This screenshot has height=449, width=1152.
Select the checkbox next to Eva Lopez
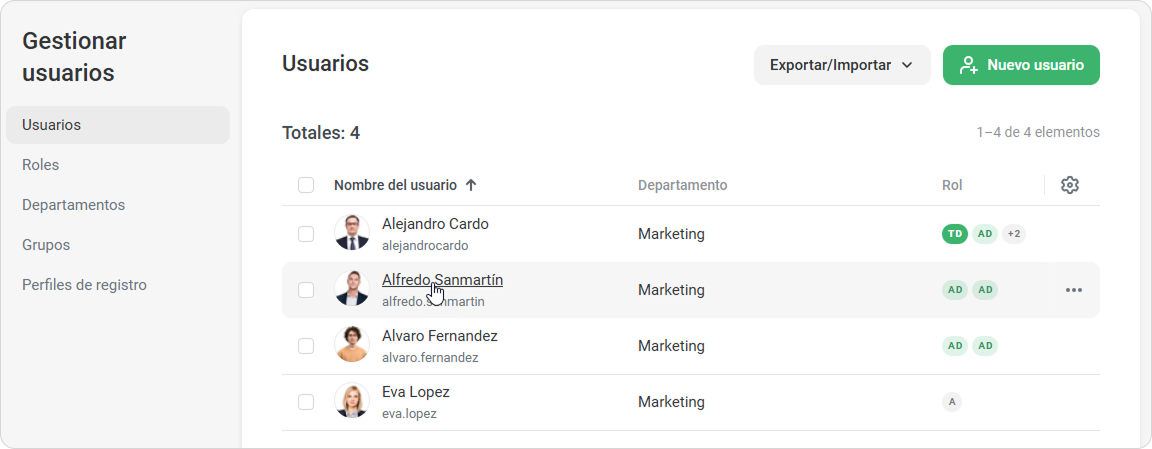(x=306, y=402)
